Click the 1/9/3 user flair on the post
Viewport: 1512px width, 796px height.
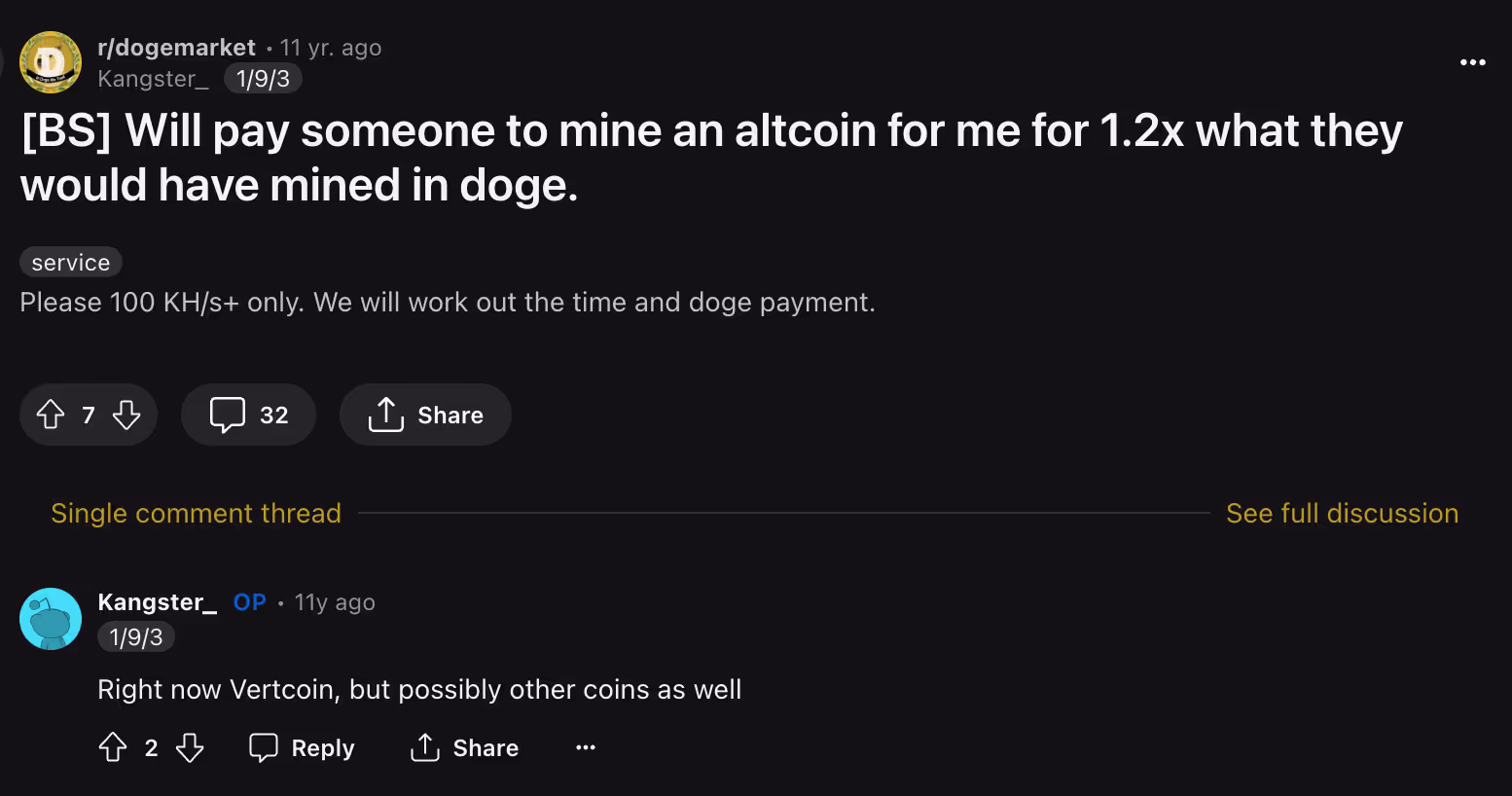[x=263, y=79]
